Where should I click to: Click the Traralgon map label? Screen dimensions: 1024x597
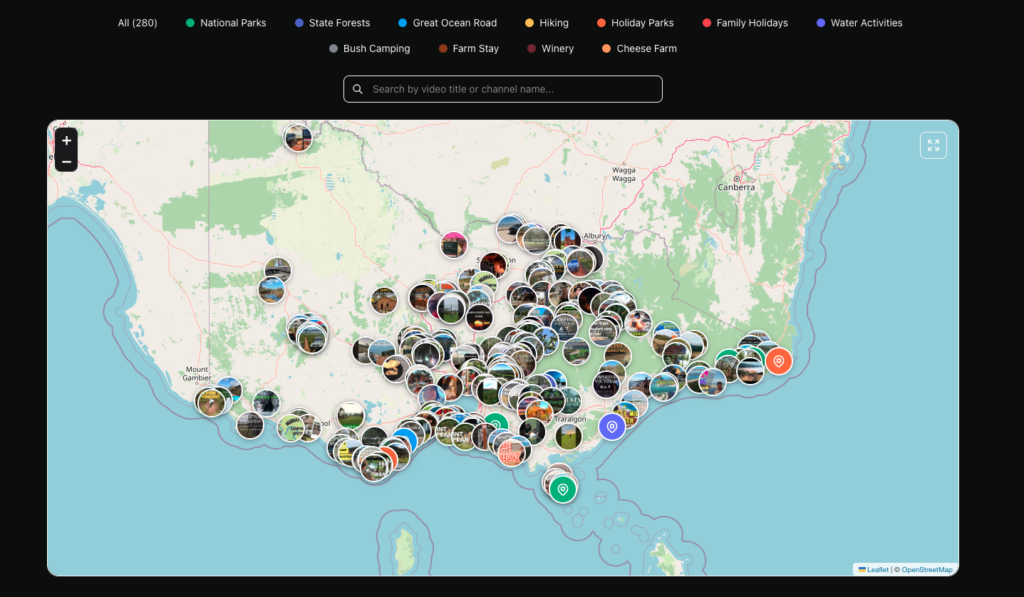[570, 419]
